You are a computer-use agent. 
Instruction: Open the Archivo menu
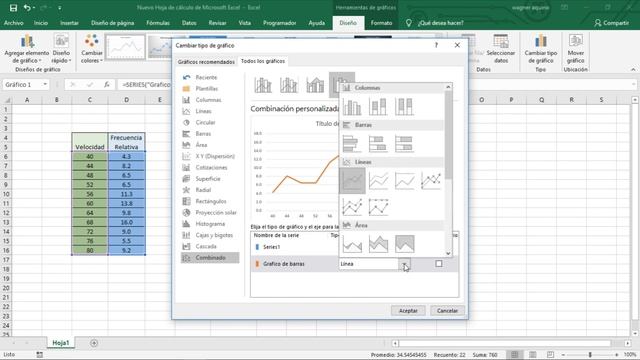tap(13, 23)
